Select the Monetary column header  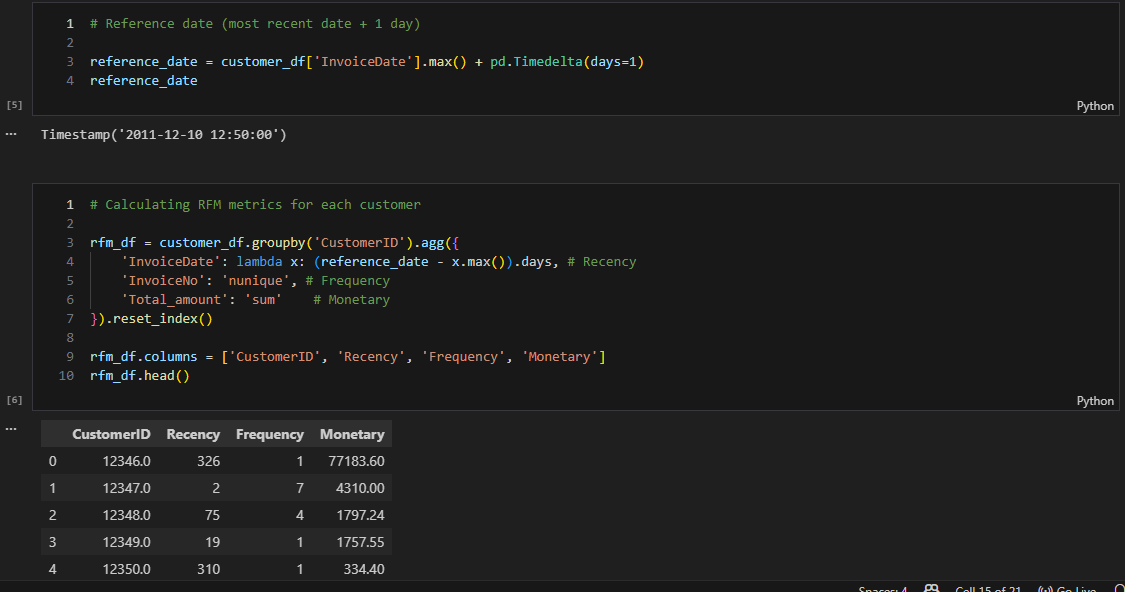click(x=352, y=434)
